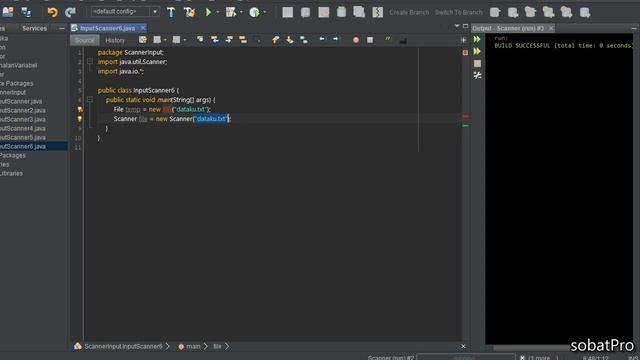
Task: Shift line right icon
Action: (336, 39)
